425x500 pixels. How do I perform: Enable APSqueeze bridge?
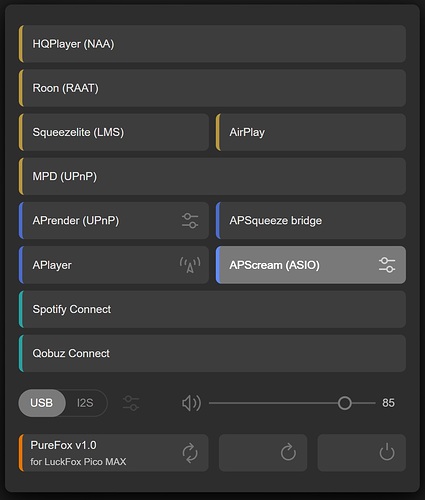[311, 221]
